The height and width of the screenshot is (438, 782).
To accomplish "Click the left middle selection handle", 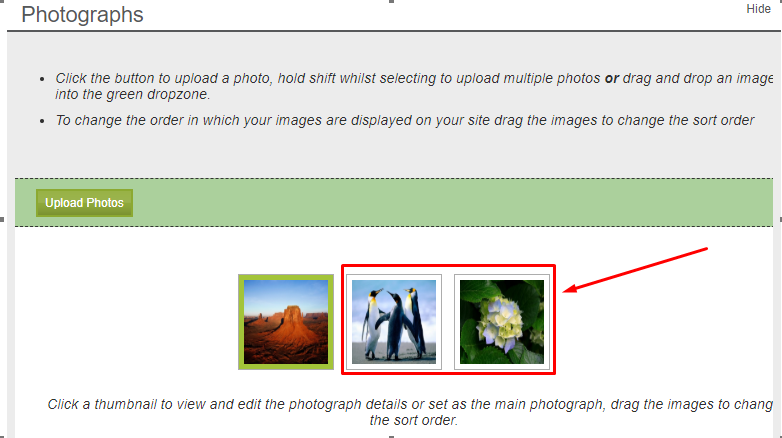I will point(2,219).
